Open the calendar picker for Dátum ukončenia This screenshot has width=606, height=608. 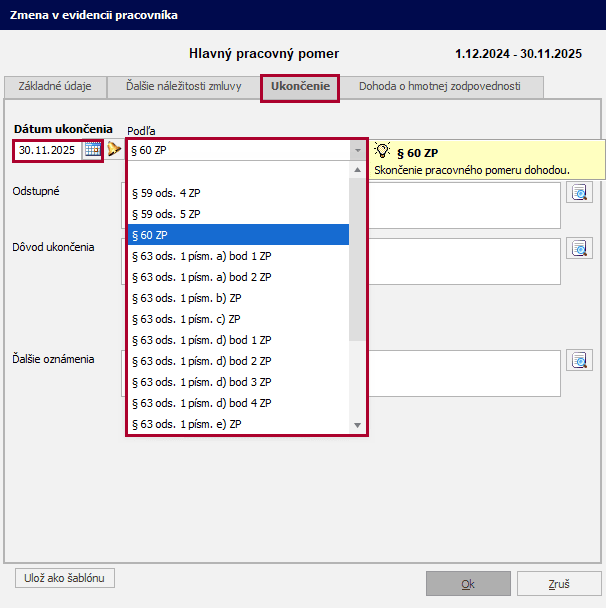pyautogui.click(x=92, y=150)
